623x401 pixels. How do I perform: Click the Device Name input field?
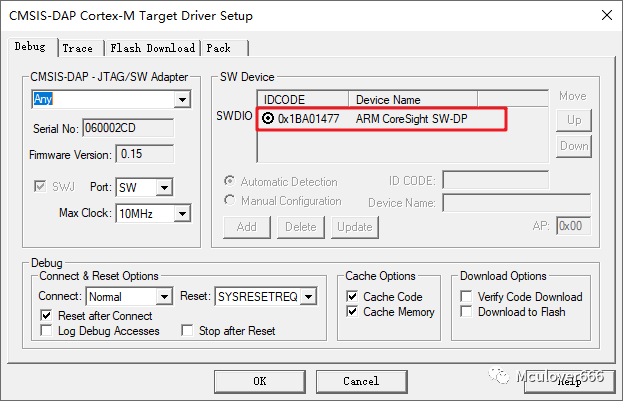point(517,203)
